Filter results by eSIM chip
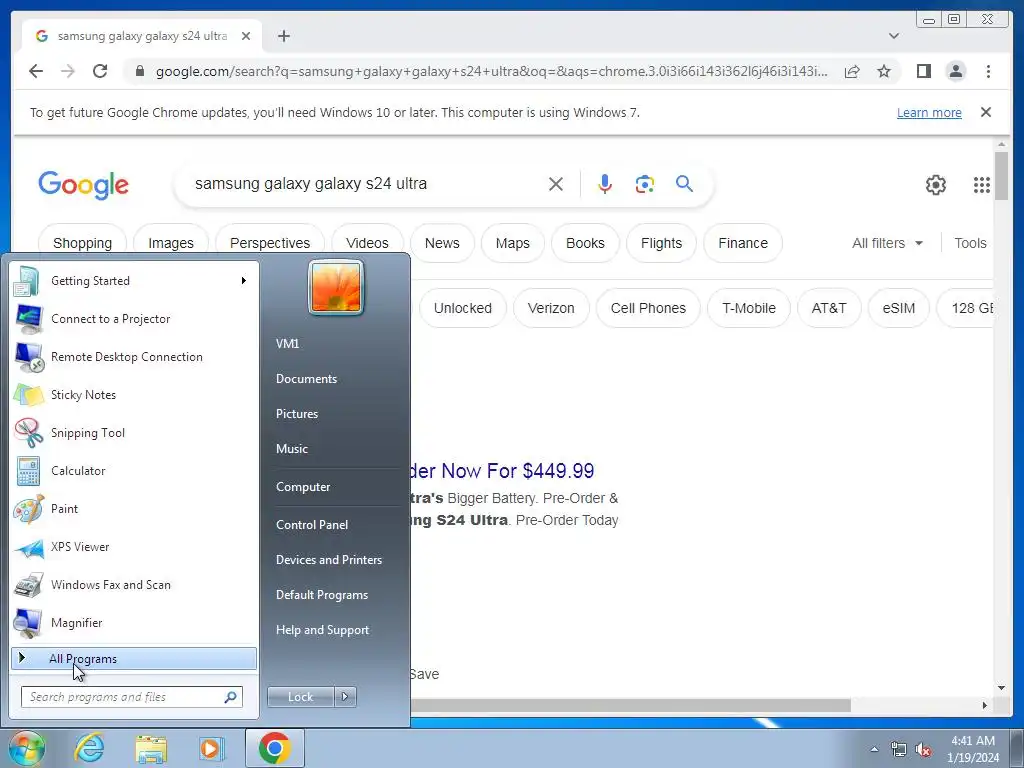 (899, 308)
